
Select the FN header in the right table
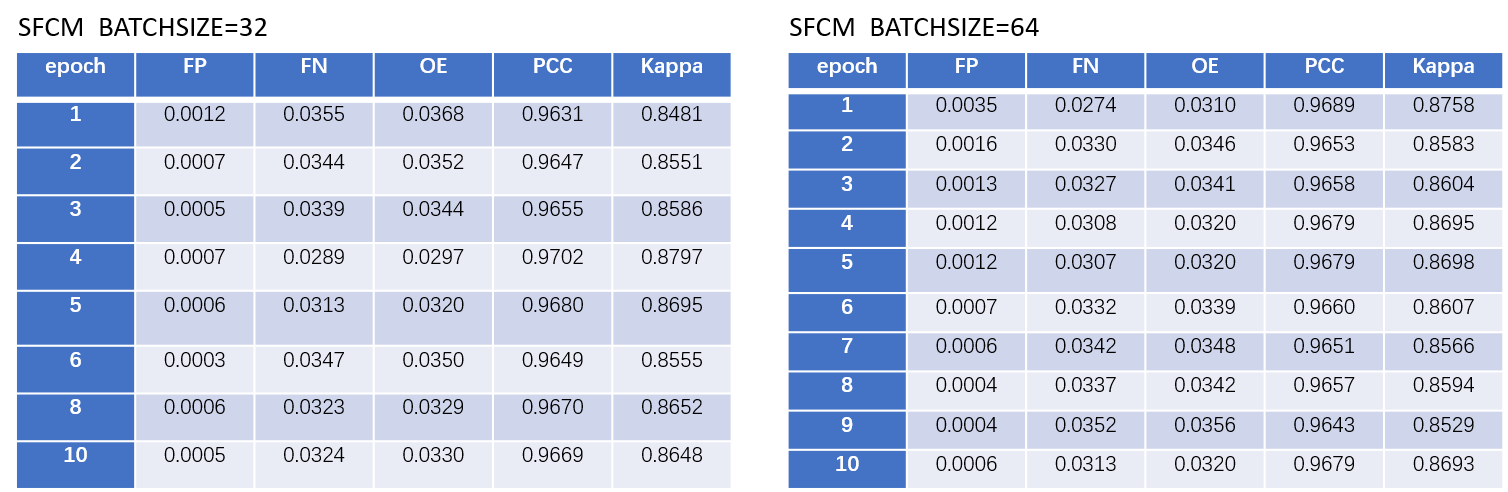click(1085, 67)
